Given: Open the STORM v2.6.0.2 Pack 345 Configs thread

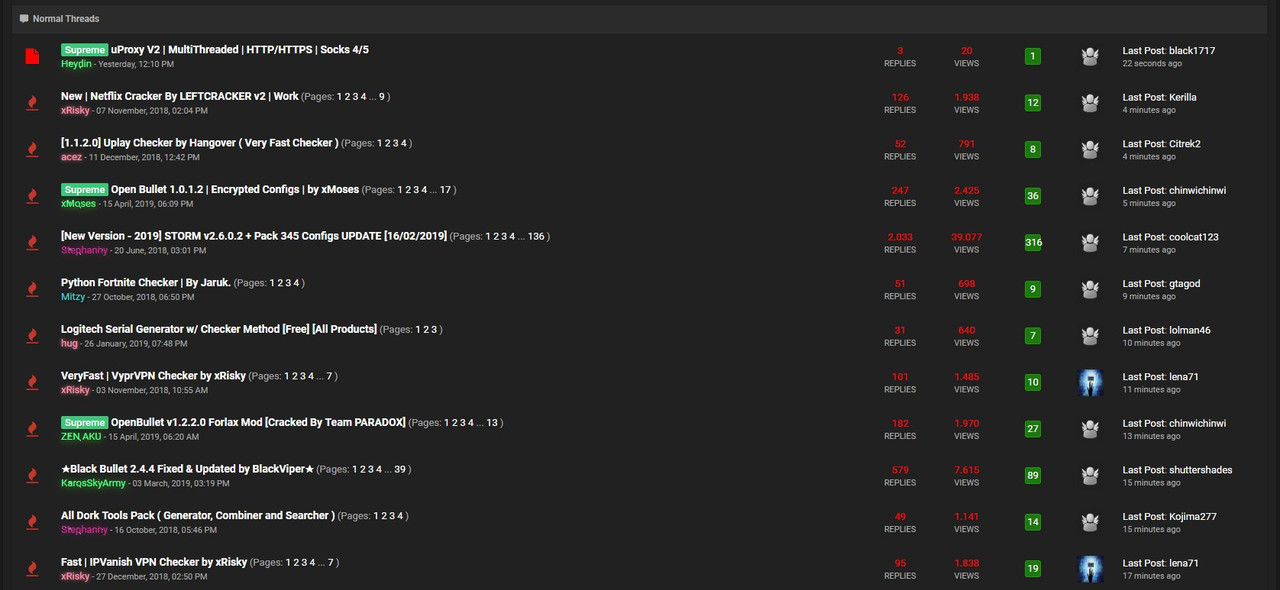Looking at the screenshot, I should (254, 237).
